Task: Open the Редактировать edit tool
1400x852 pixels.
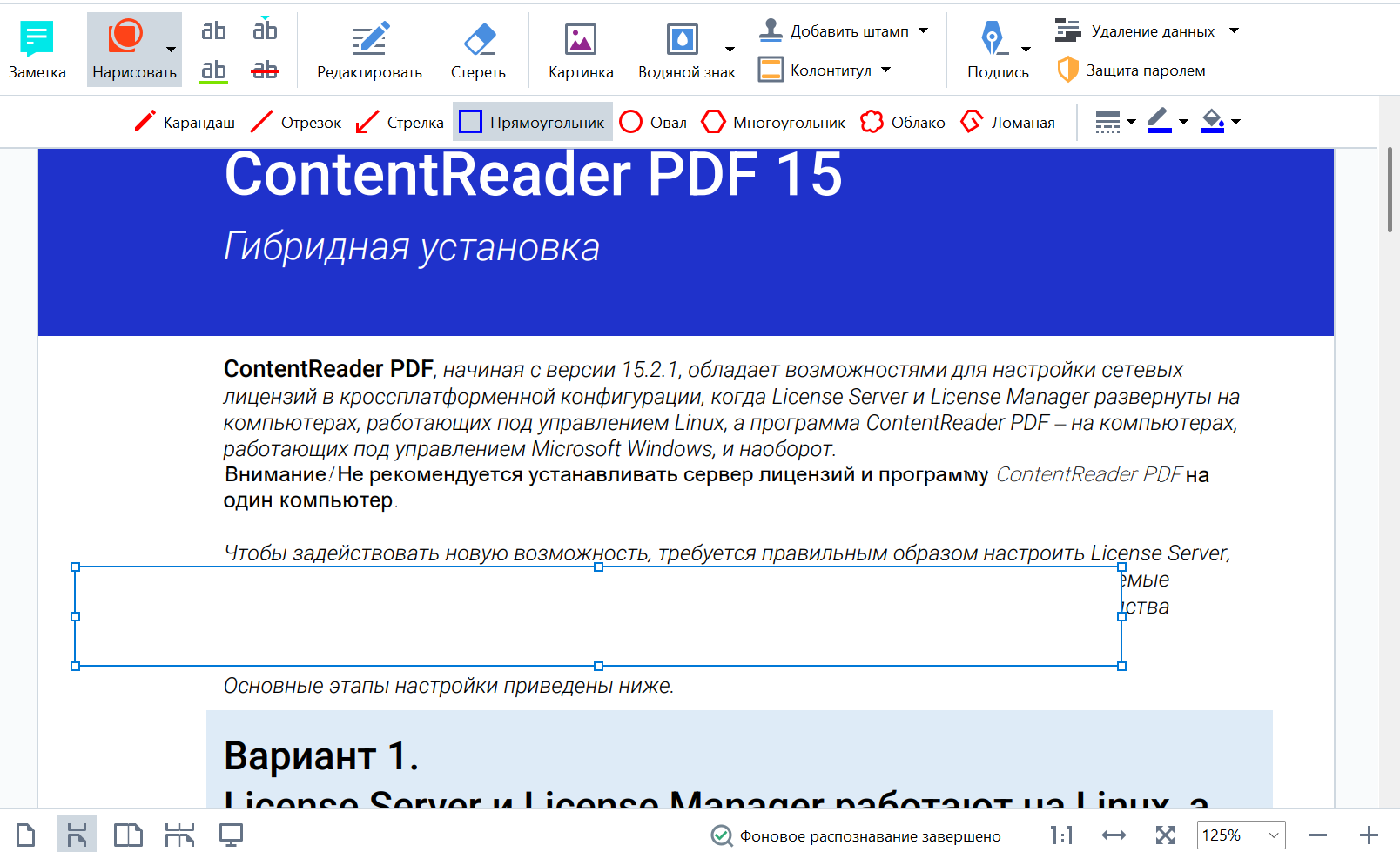Action: point(369,50)
